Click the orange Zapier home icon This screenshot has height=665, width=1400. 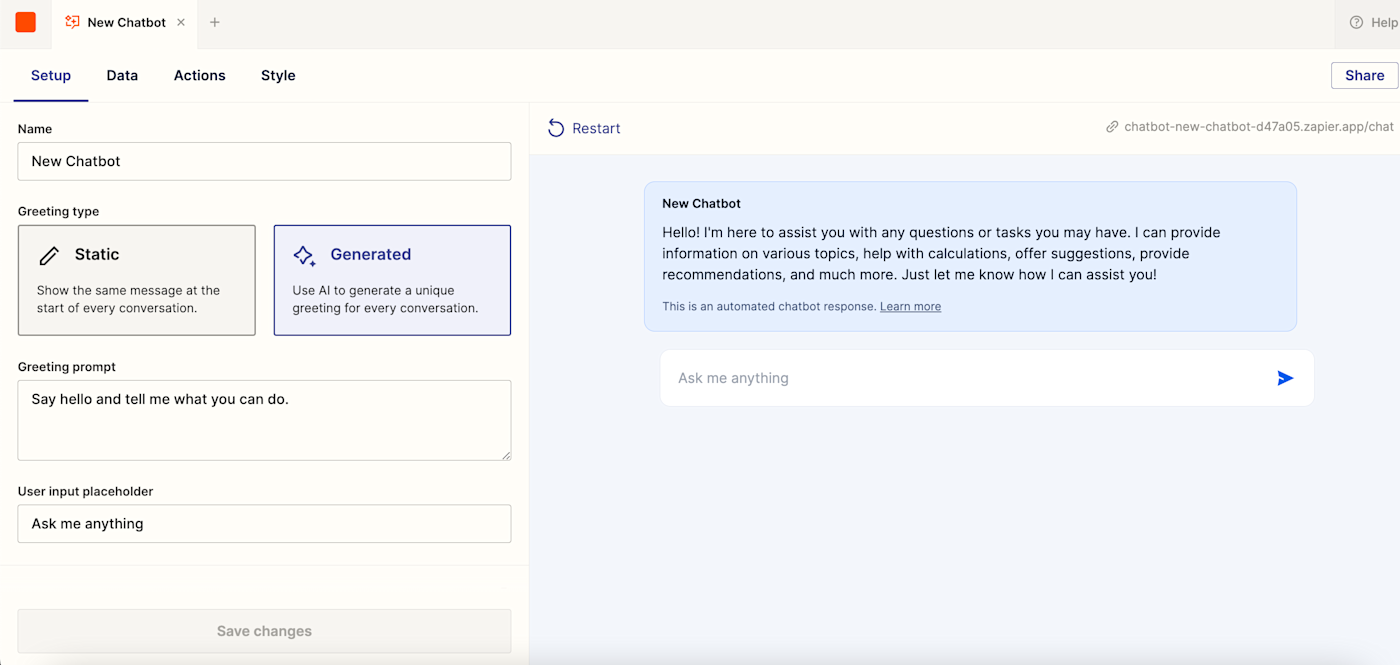[x=26, y=22]
